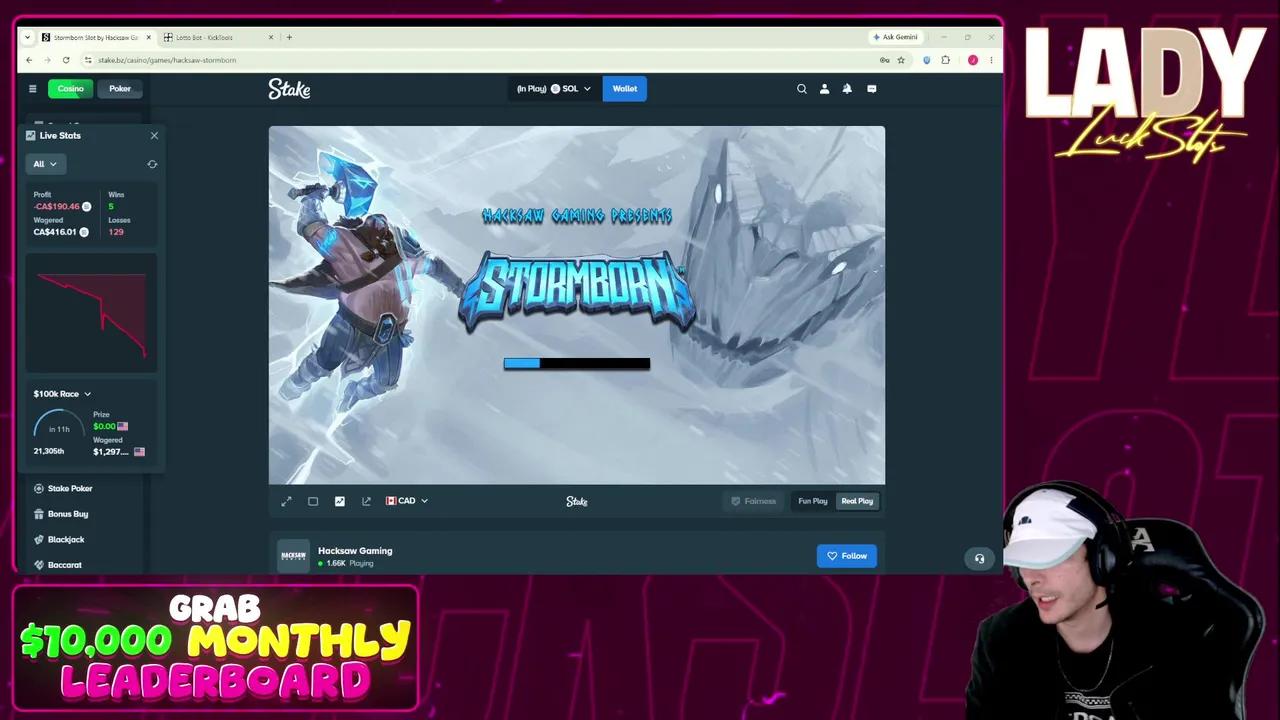Expand the $100k Race dropdown
The height and width of the screenshot is (720, 1280).
click(x=62, y=394)
